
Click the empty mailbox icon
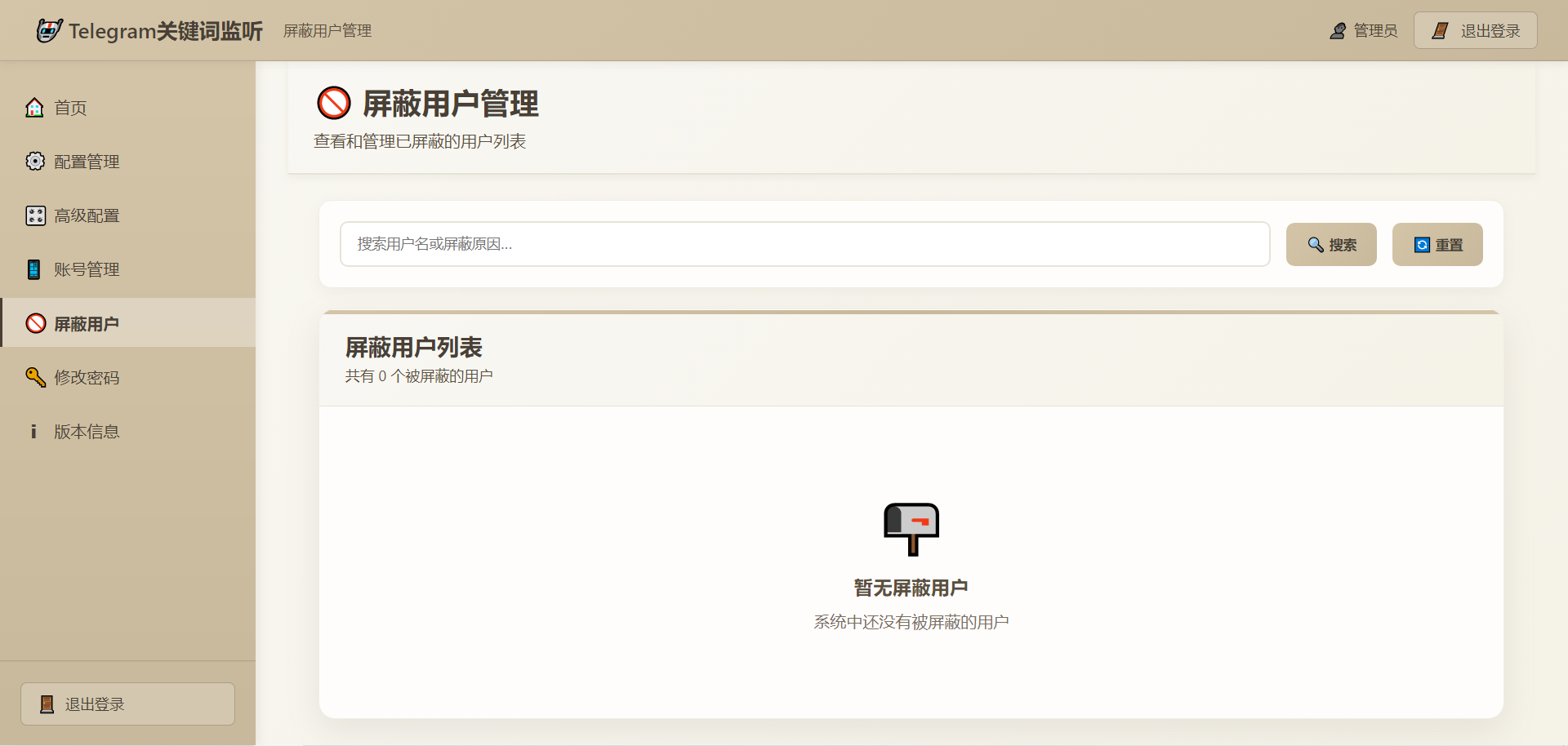911,529
